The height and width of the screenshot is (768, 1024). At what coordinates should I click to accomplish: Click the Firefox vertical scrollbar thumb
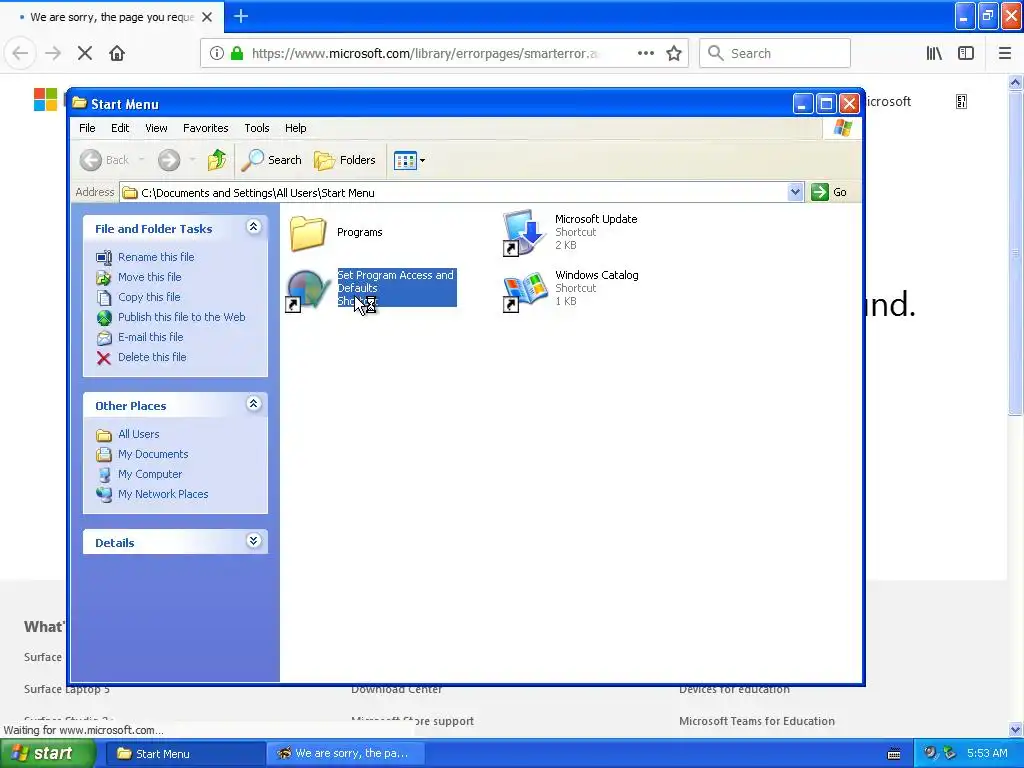point(1015,252)
